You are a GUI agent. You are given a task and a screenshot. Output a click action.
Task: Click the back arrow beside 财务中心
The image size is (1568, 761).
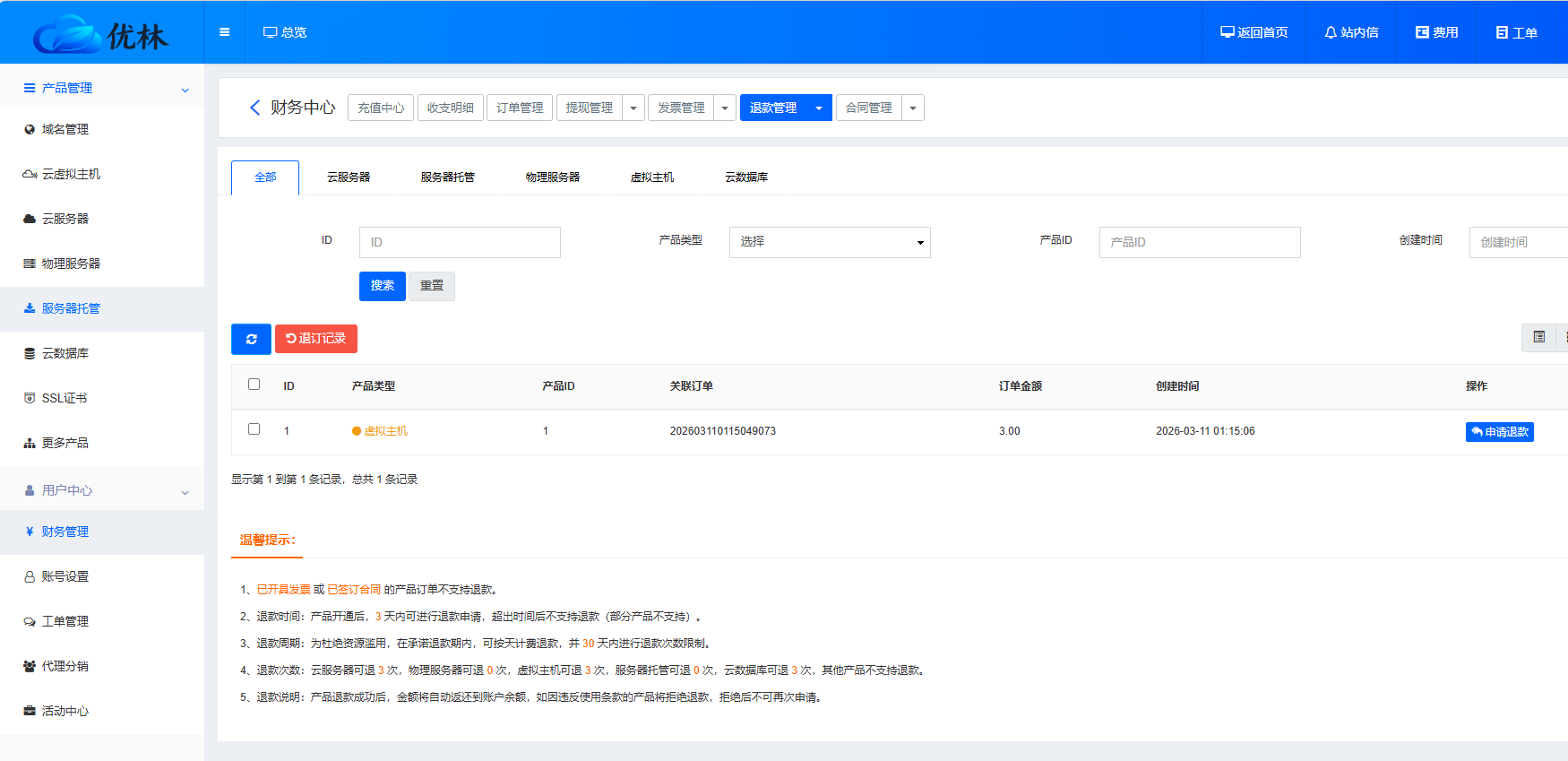coord(254,108)
